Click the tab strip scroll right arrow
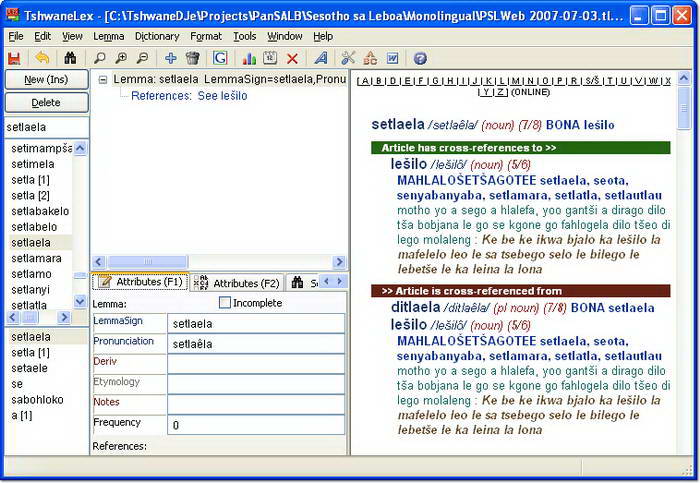 point(340,281)
